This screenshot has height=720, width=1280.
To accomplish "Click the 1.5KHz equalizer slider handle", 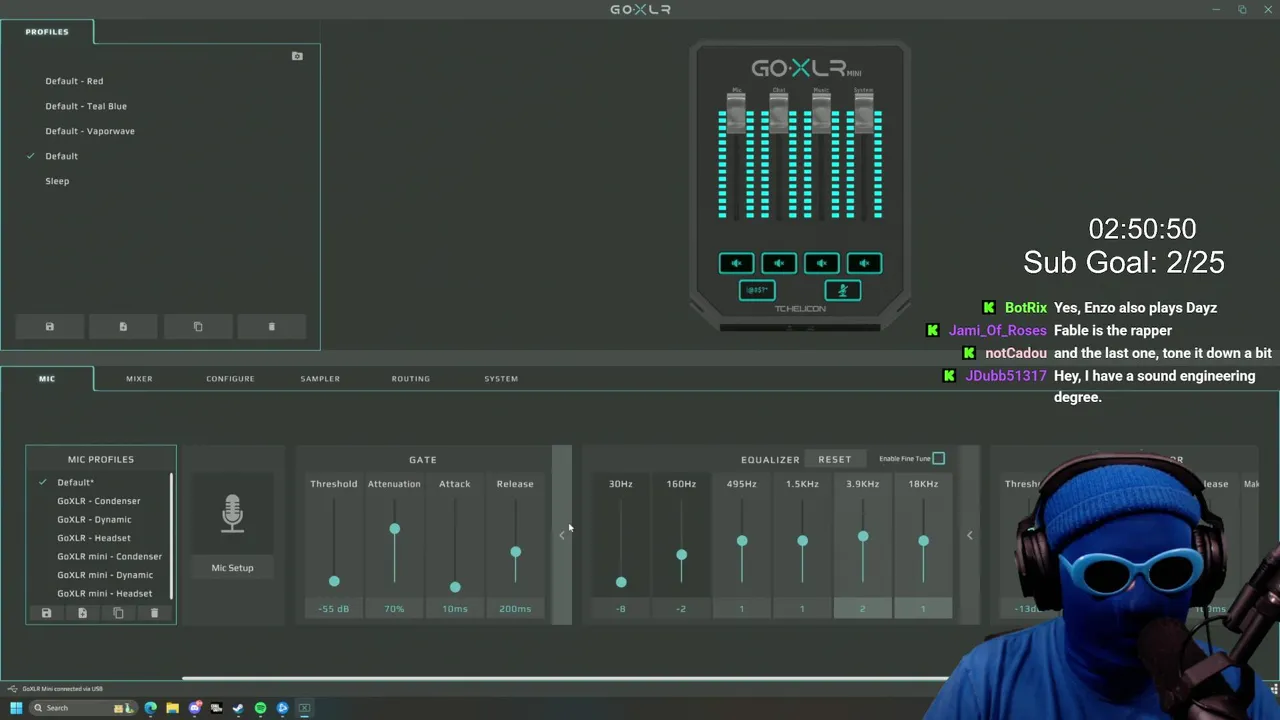I will pos(802,541).
